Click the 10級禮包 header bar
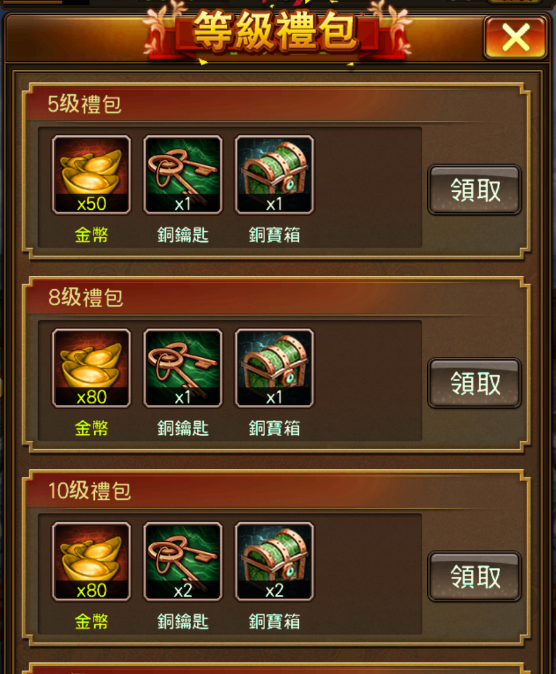This screenshot has height=674, width=556. tap(276, 491)
